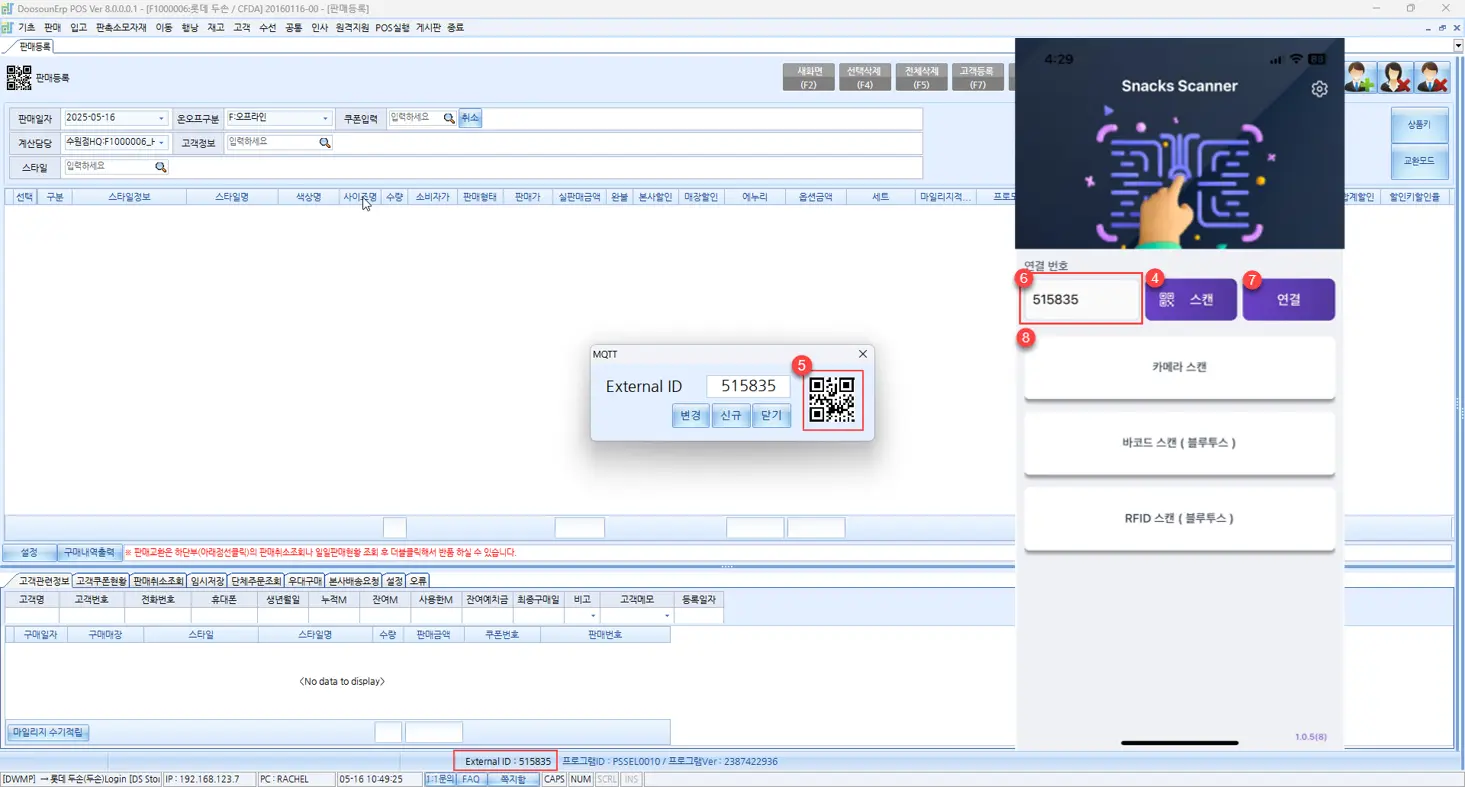Image resolution: width=1465 pixels, height=787 pixels.
Task: Click the 마일리지 수기적립 button
Action: [48, 733]
